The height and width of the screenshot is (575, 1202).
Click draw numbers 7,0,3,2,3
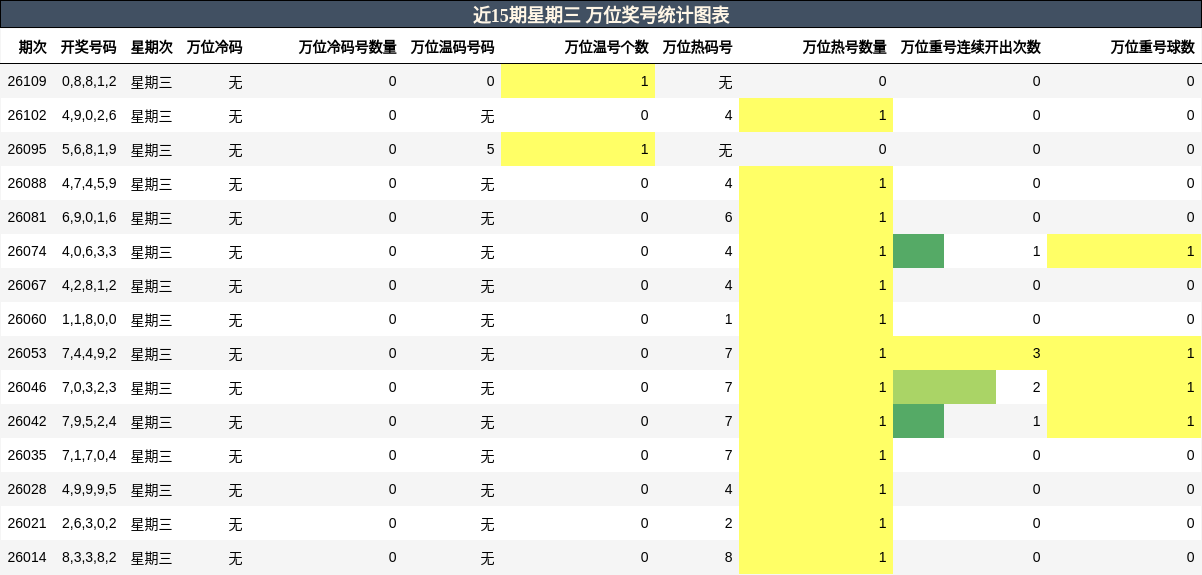[89, 387]
